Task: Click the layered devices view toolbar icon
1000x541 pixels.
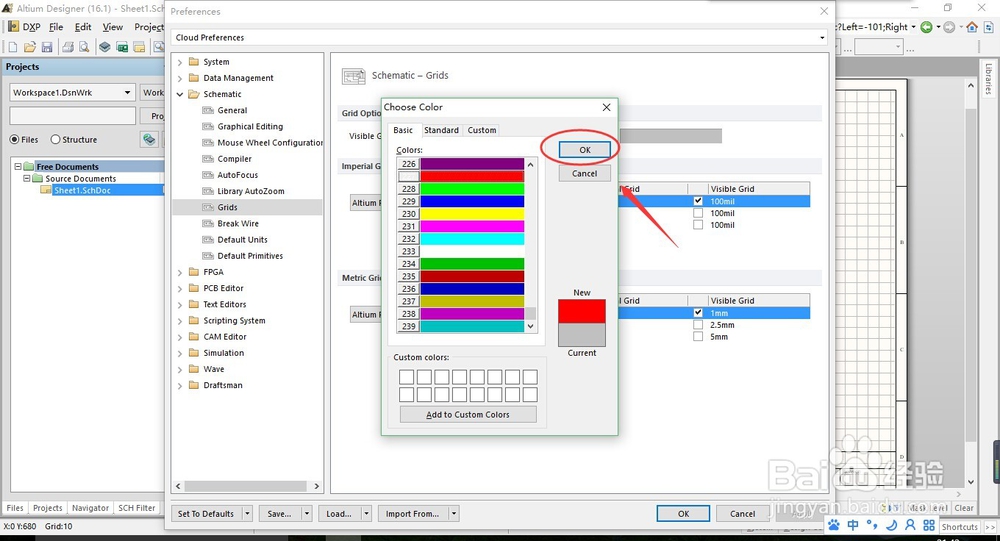Action: click(x=105, y=47)
